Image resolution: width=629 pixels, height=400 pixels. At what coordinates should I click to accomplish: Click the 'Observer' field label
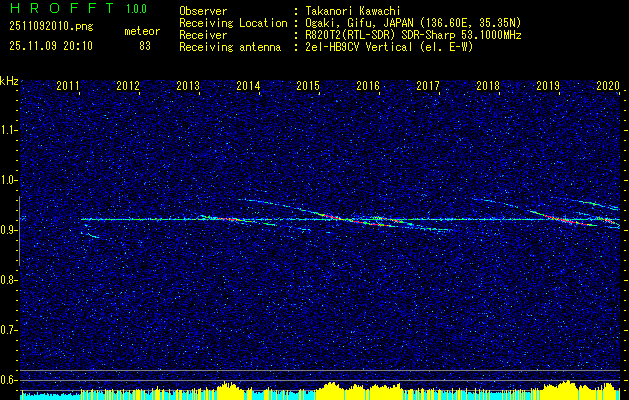203,11
